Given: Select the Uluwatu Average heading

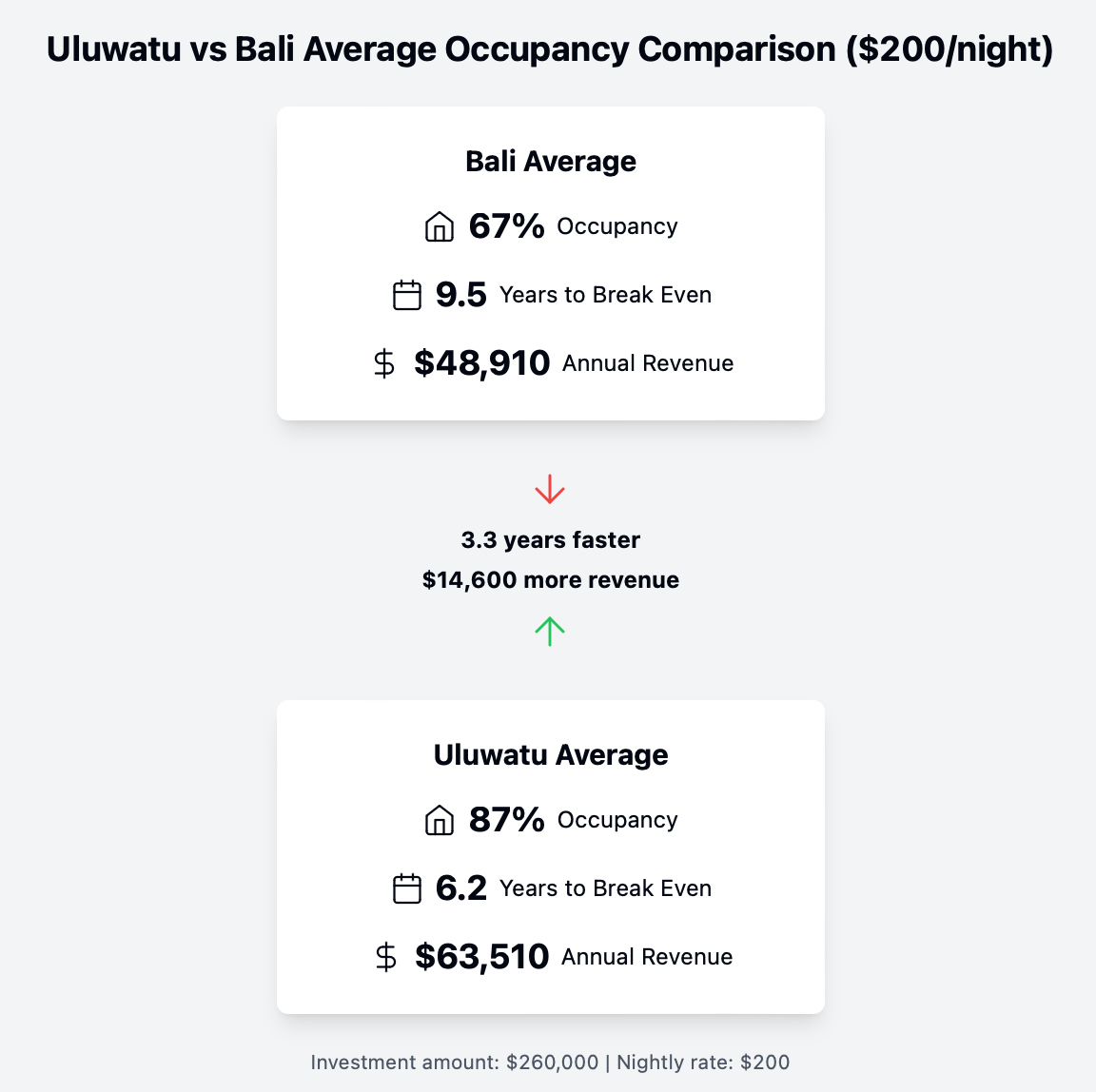Looking at the screenshot, I should click(551, 754).
